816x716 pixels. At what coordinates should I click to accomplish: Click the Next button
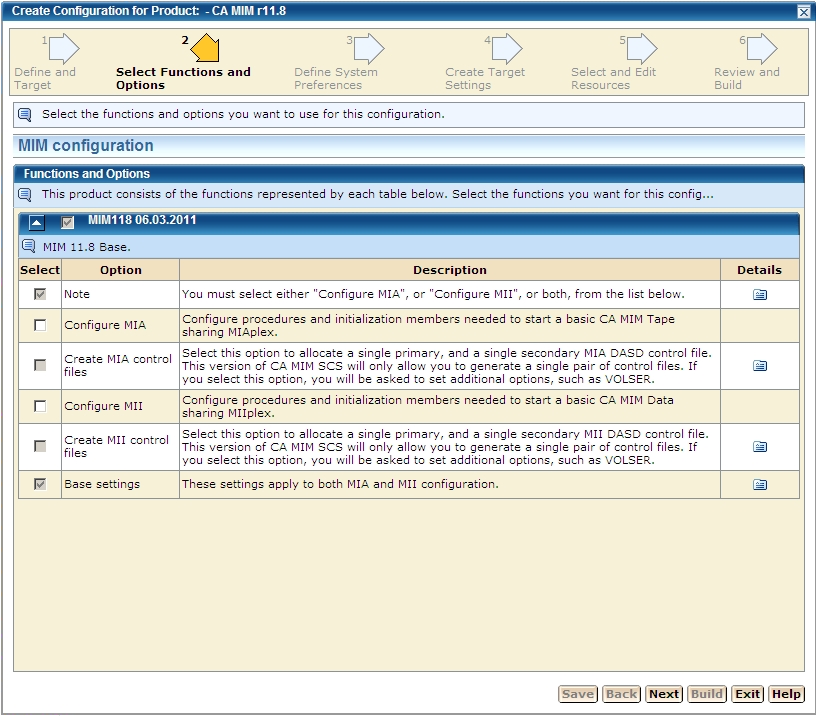[x=663, y=694]
